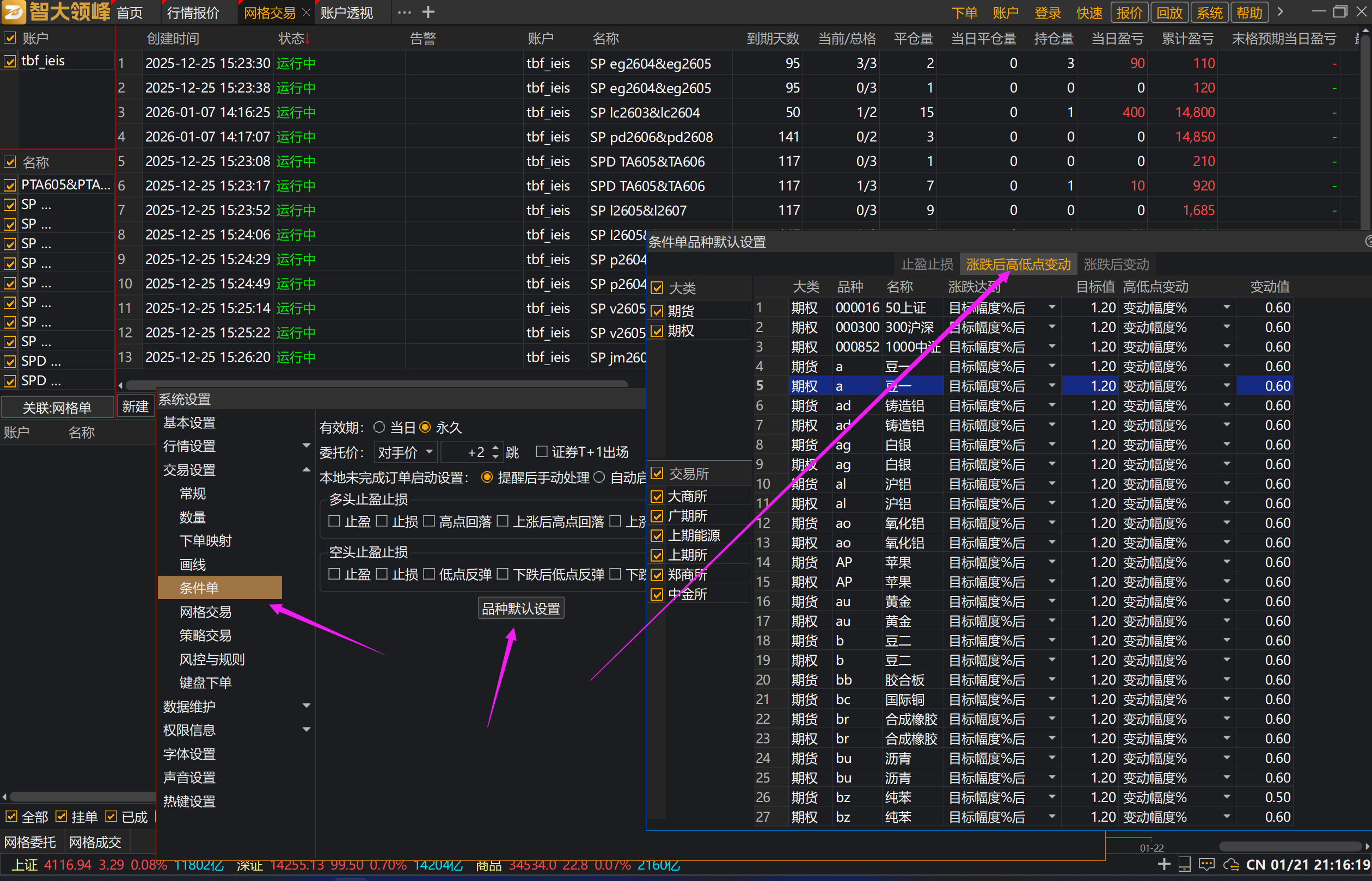Viewport: 1372px width, 881px height.
Task: Open the three-dots more tabs menu
Action: click(404, 12)
